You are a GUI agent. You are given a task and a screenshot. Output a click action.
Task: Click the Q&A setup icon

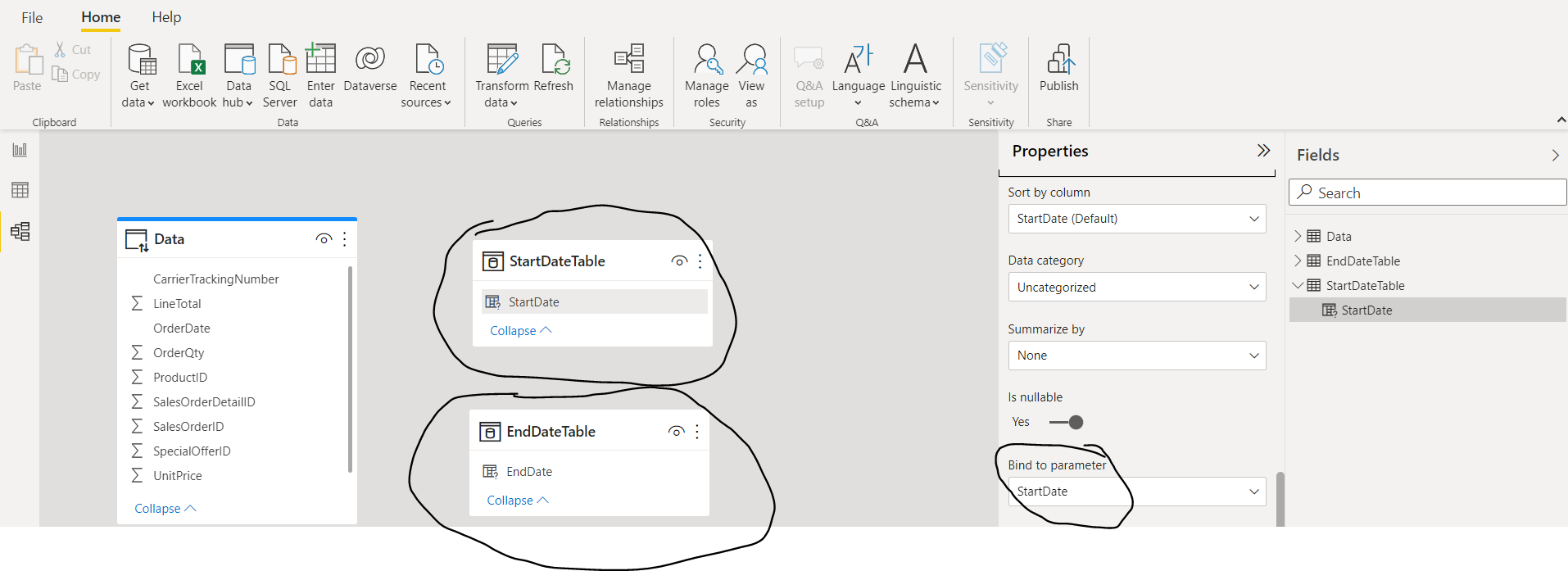[x=809, y=59]
